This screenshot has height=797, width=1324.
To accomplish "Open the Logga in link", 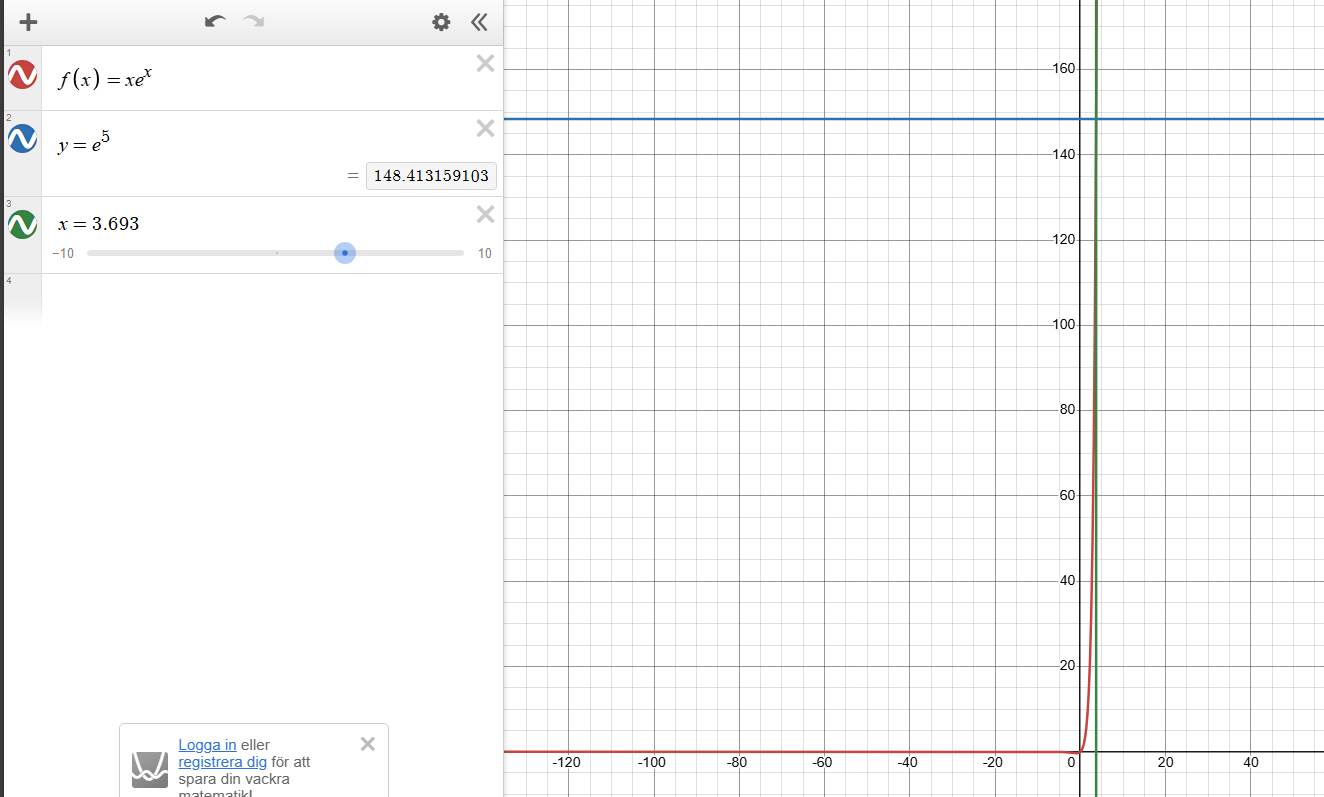I will point(207,745).
